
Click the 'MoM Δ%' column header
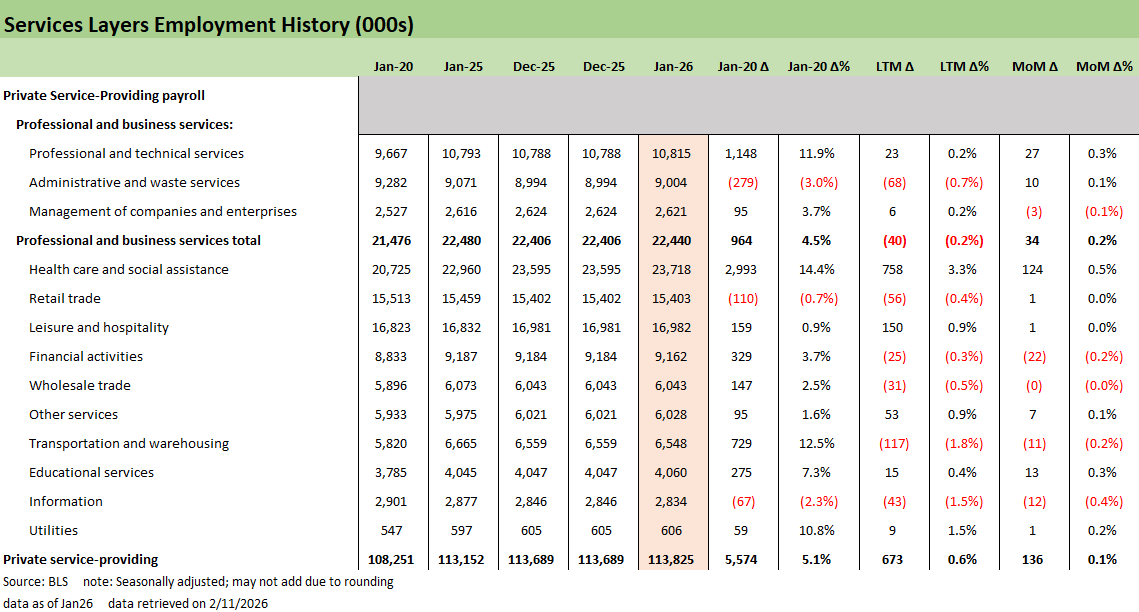1104,66
